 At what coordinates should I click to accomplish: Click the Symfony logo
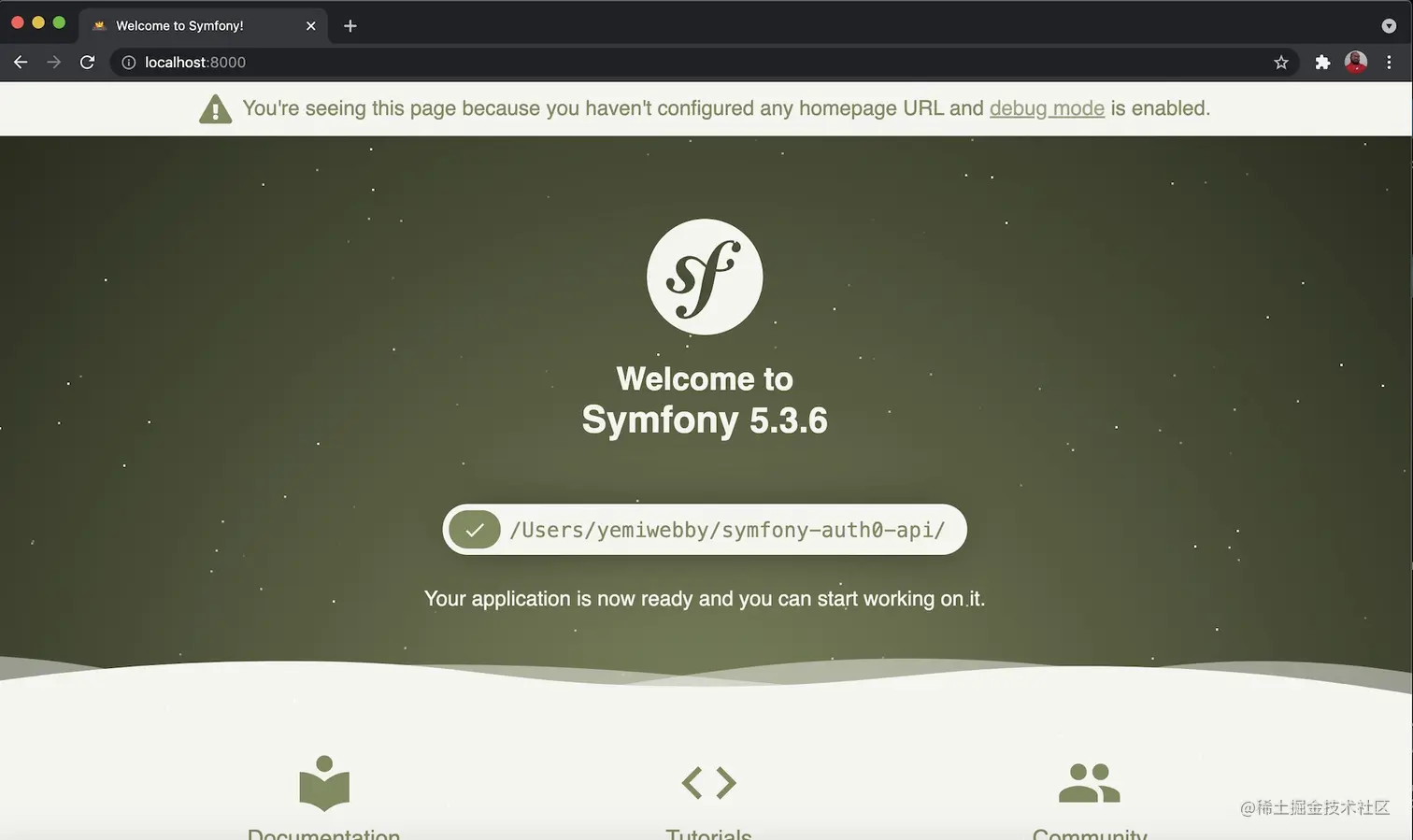704,277
